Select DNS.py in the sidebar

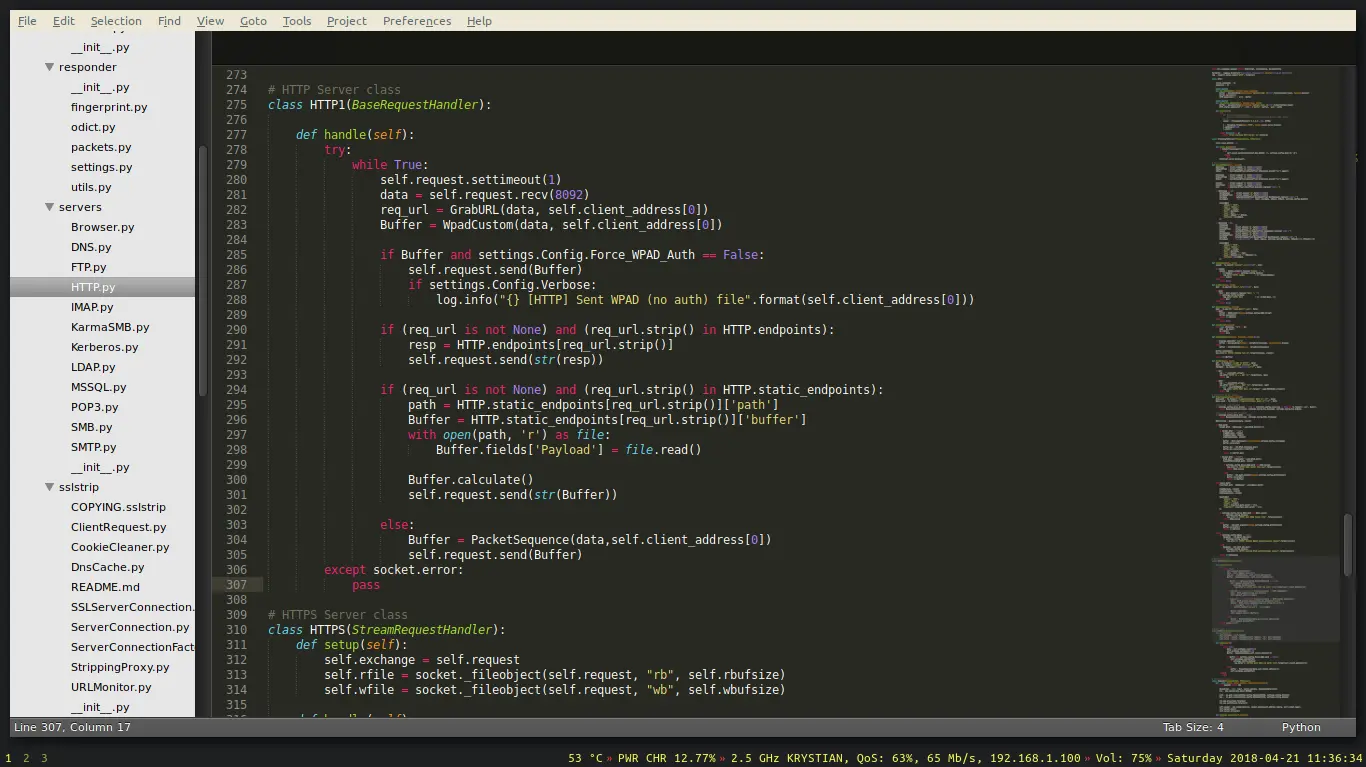(x=91, y=247)
